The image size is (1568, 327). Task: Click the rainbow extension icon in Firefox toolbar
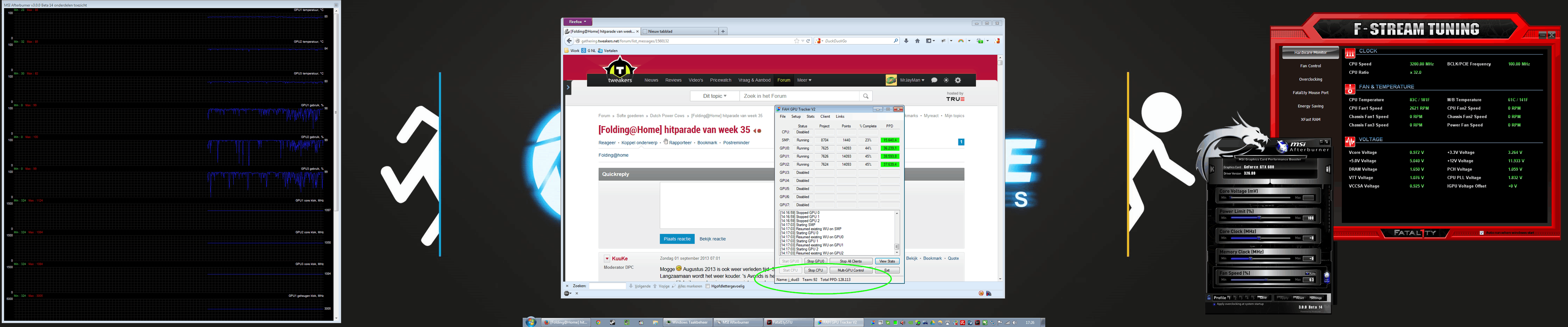[961, 41]
